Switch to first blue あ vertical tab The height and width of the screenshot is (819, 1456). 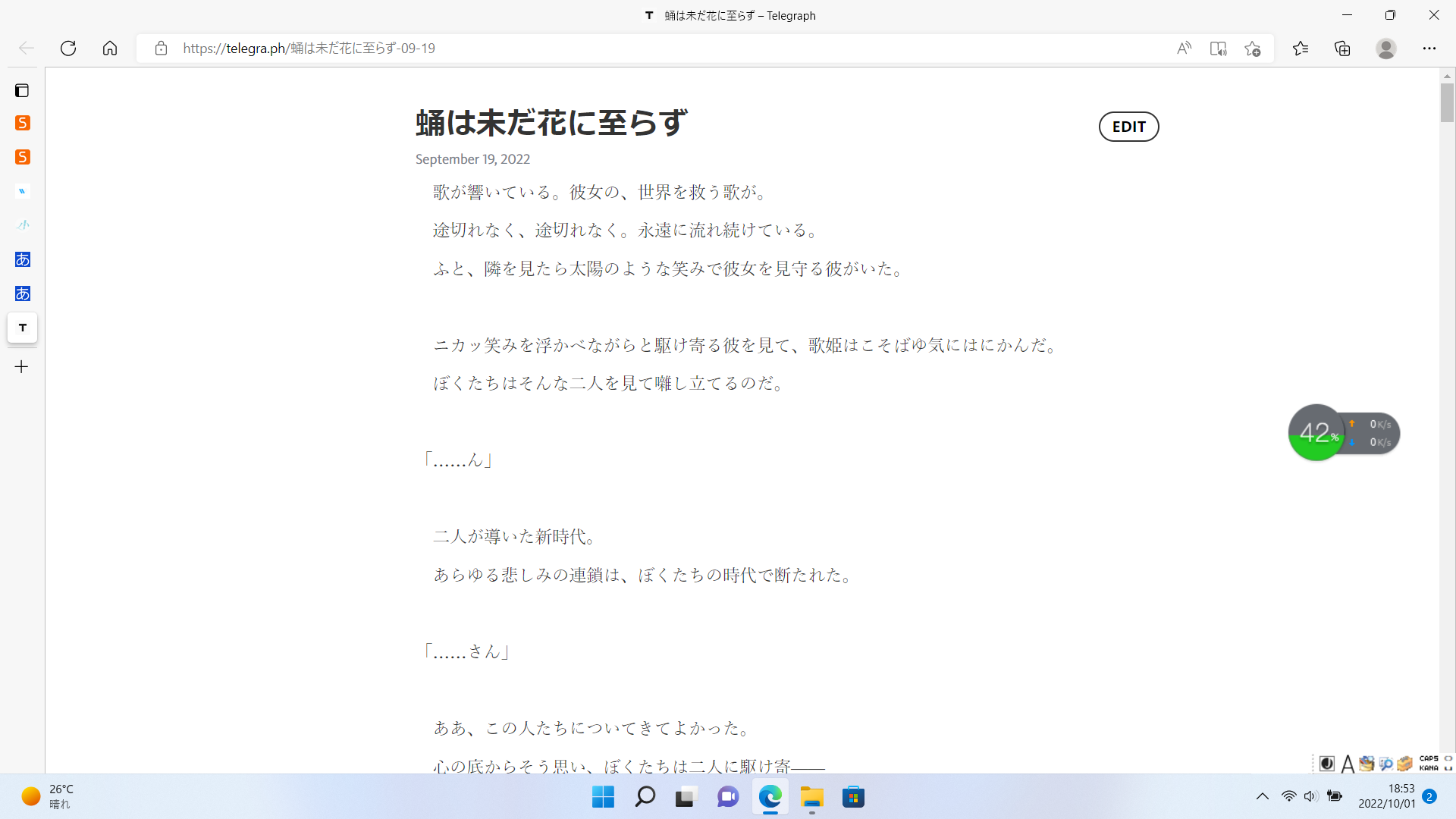click(x=23, y=259)
